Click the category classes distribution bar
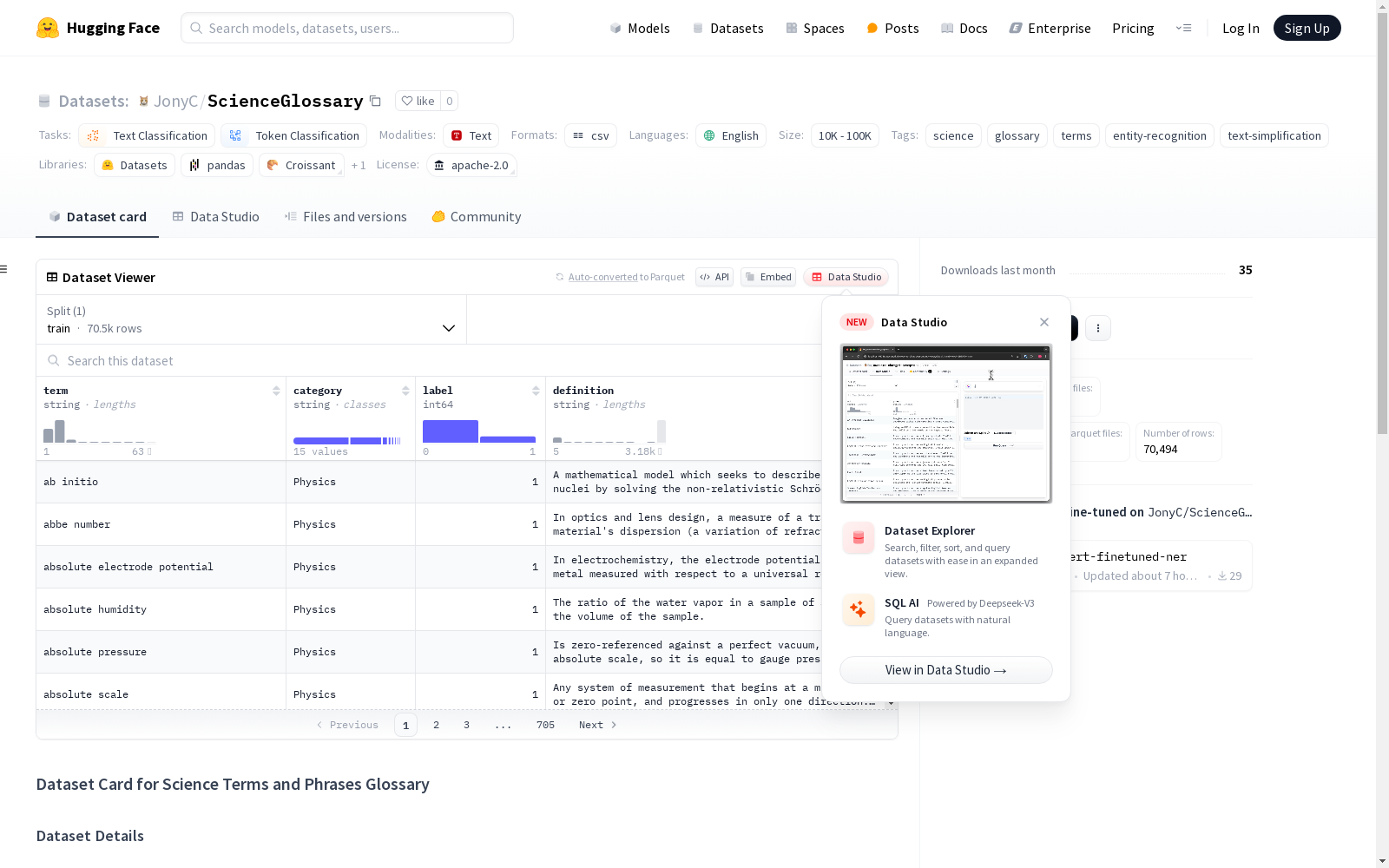This screenshot has height=868, width=1389. [x=347, y=441]
